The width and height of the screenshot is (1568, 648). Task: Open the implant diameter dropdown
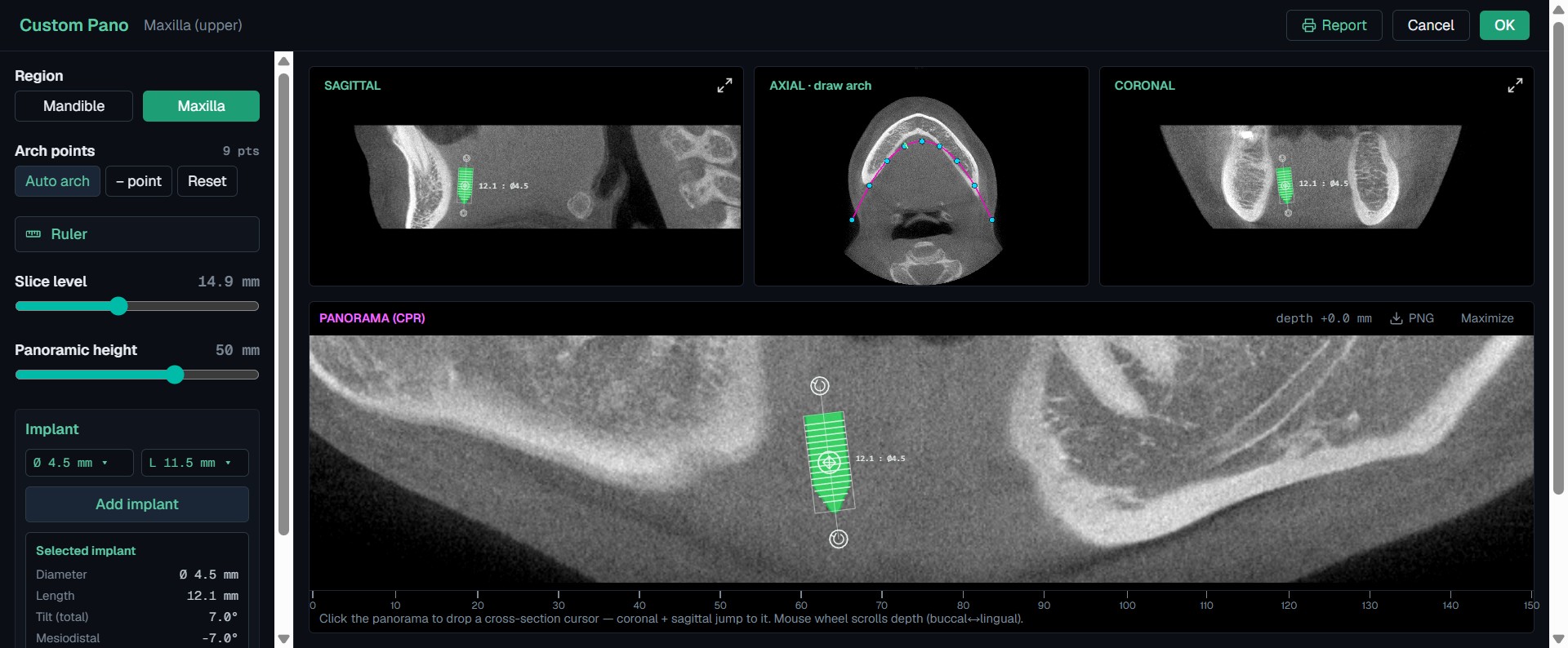point(79,463)
